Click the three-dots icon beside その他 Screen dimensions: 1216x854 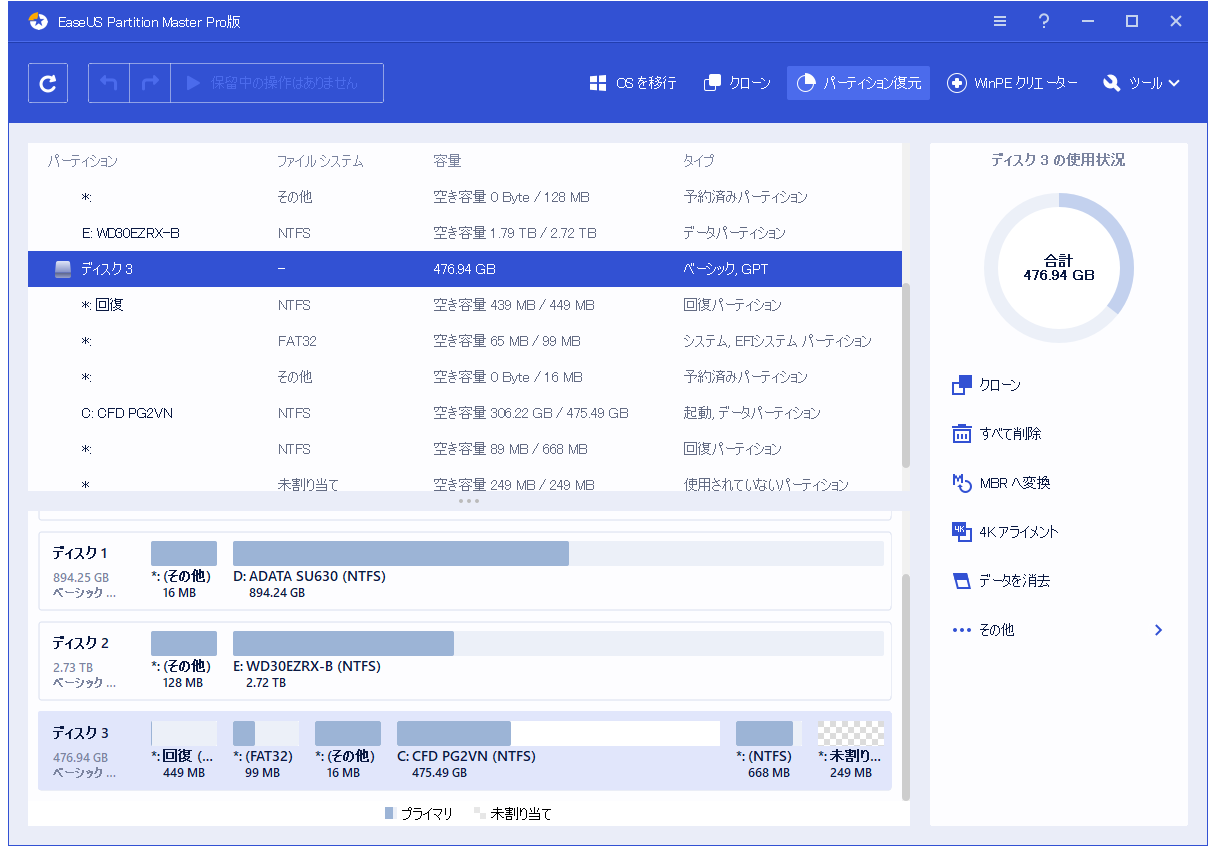[x=962, y=630]
